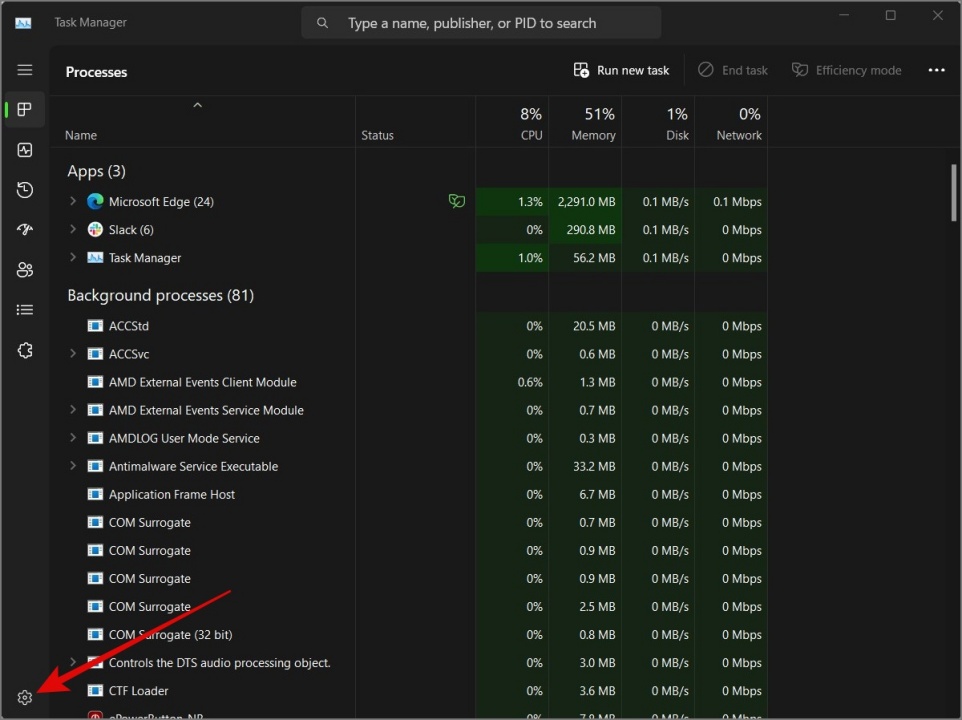Click the Apps (3) group heading
This screenshot has width=962, height=720.
(96, 171)
